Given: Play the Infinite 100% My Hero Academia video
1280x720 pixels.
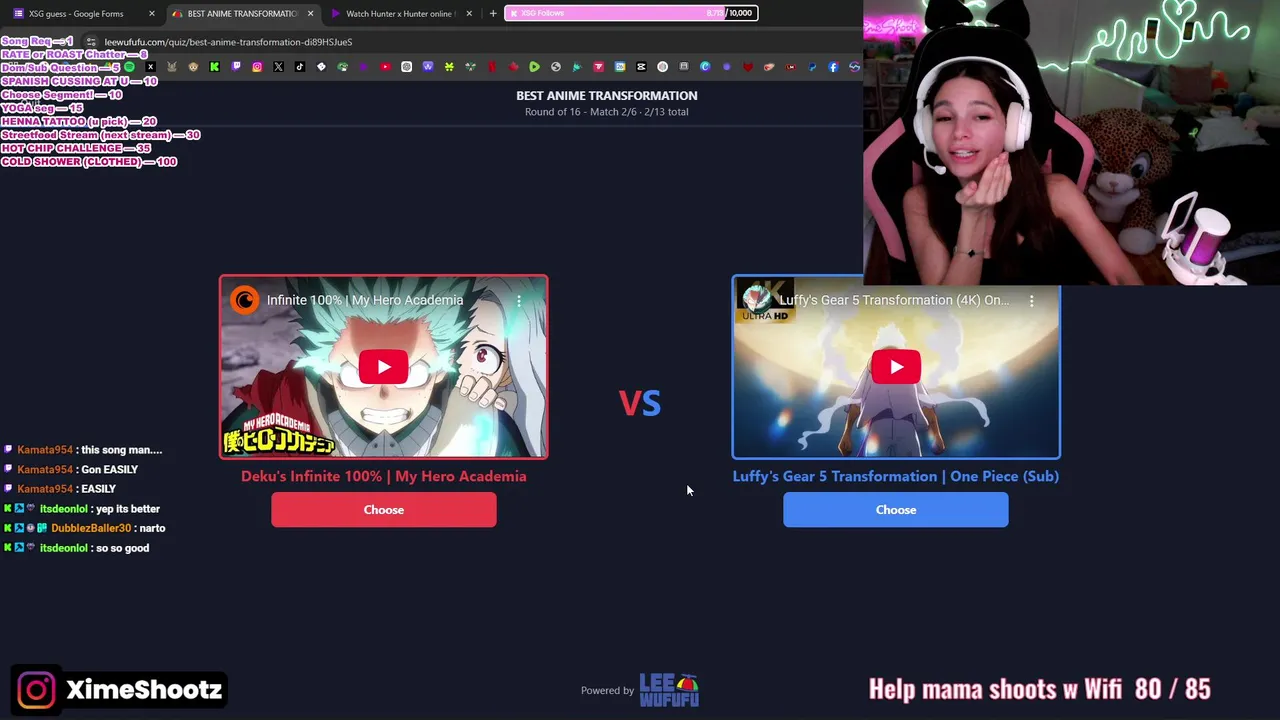Looking at the screenshot, I should [x=384, y=367].
